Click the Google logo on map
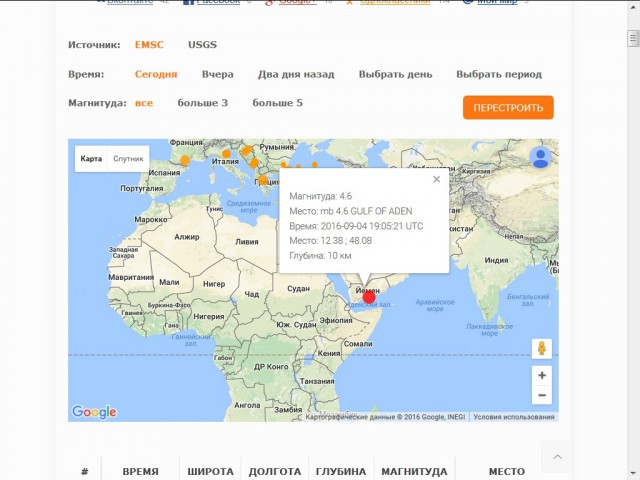Screen dimensions: 640x480 pyautogui.click(x=94, y=412)
